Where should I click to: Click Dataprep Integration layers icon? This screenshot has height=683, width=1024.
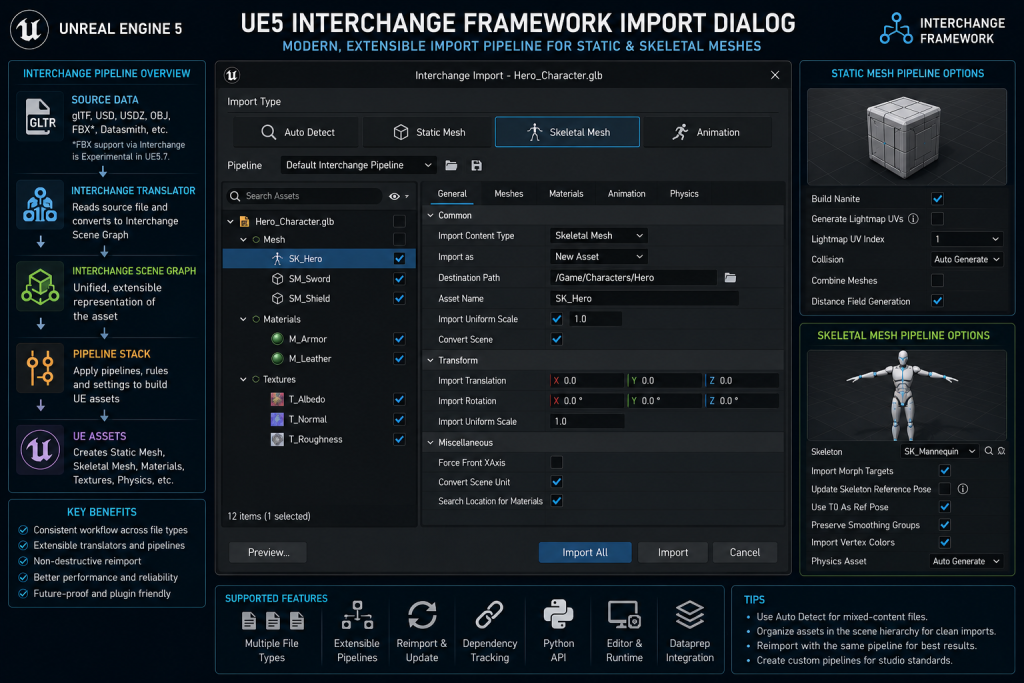pos(690,614)
